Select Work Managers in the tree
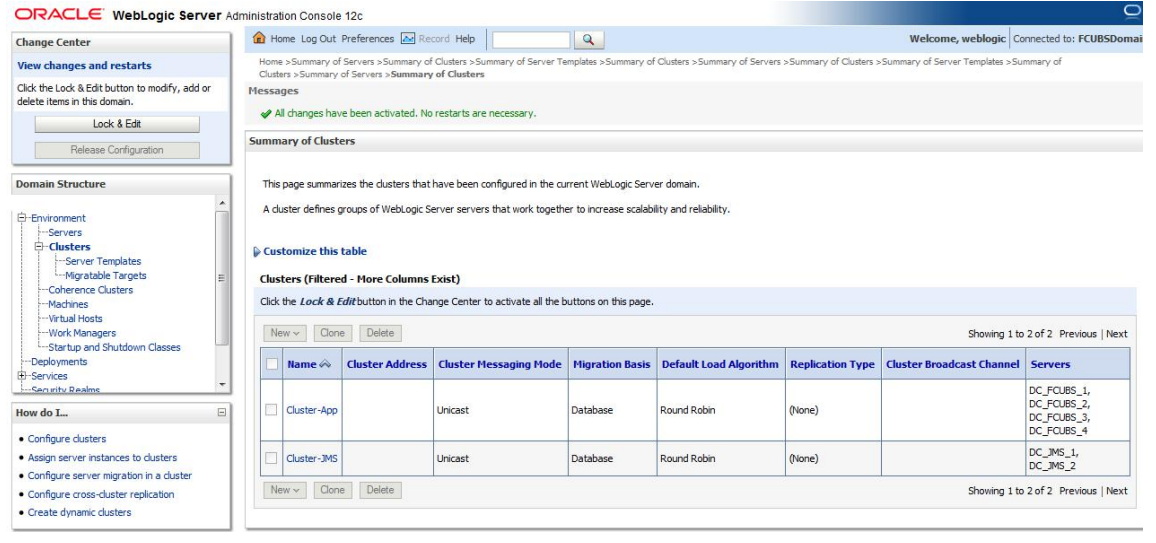 (82, 333)
